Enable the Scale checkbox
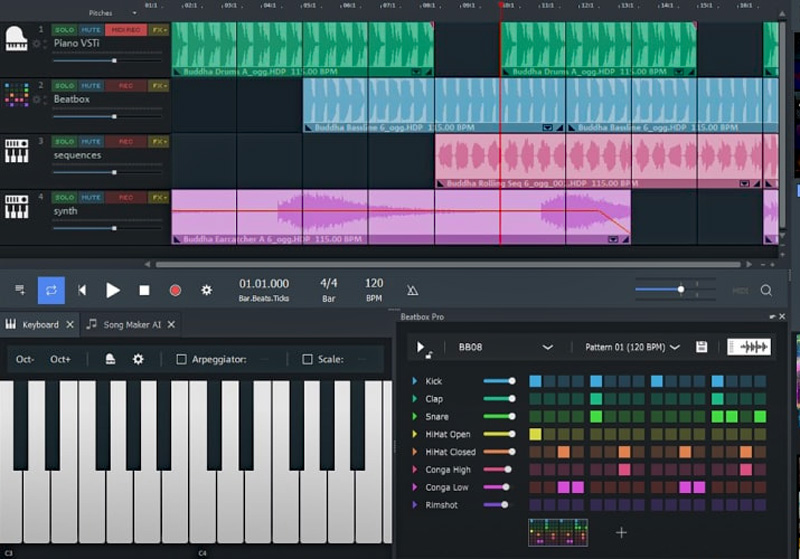This screenshot has width=800, height=559. tap(307, 360)
